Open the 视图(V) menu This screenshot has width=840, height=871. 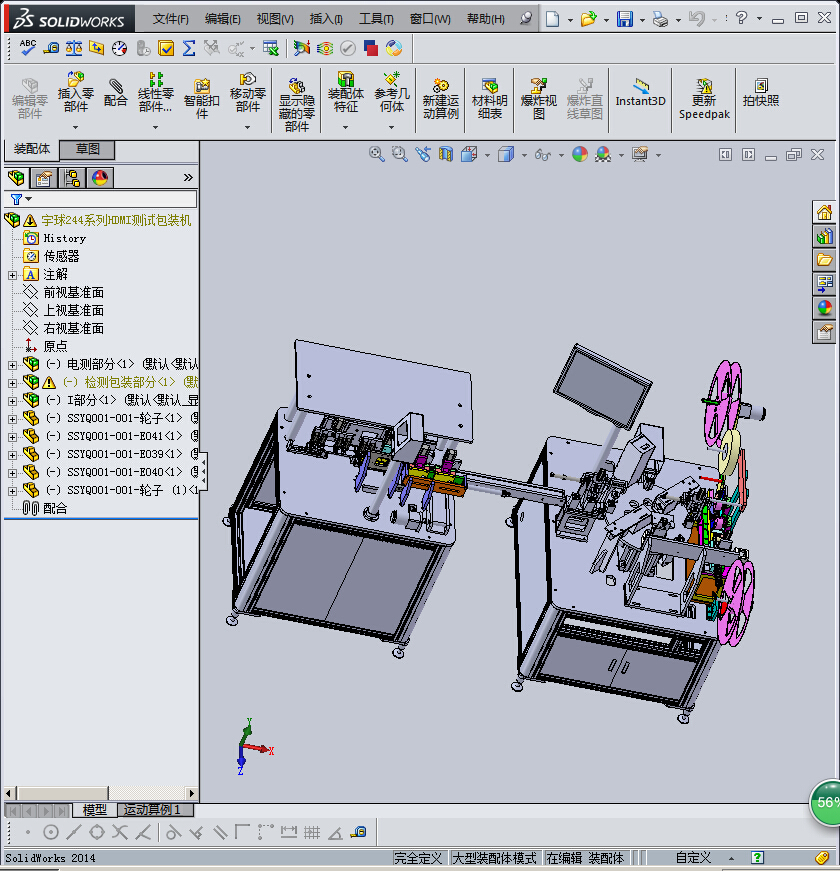pos(274,19)
